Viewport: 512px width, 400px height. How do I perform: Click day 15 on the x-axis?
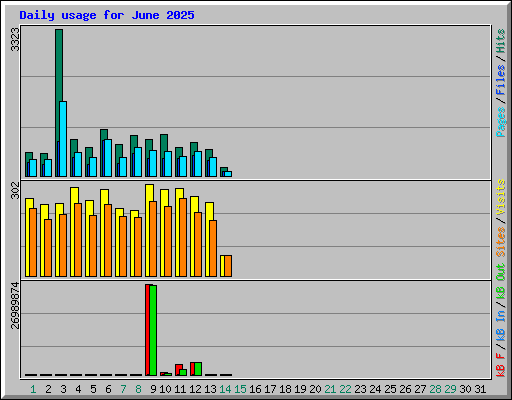tap(240, 389)
